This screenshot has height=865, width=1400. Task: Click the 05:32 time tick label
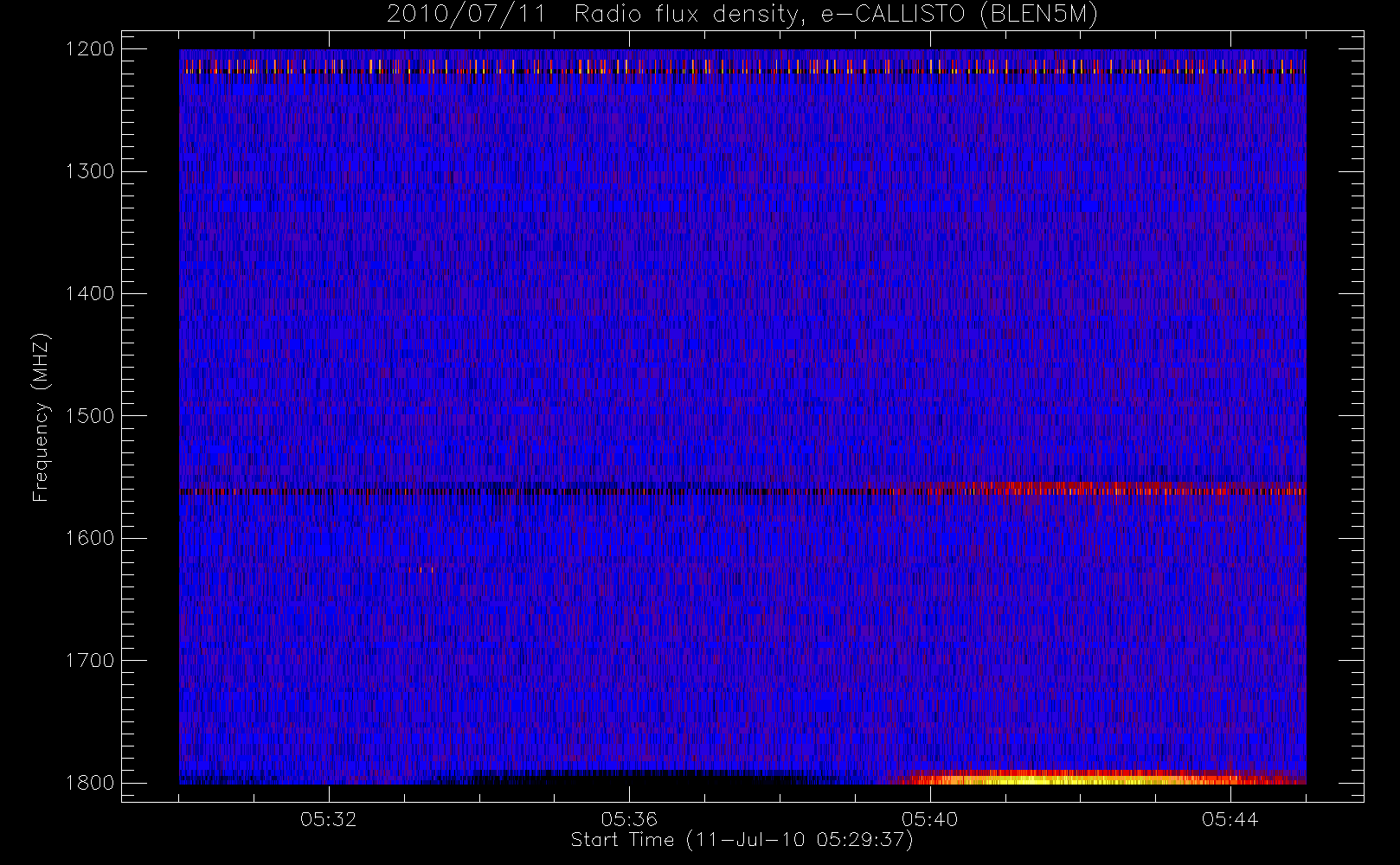click(x=329, y=819)
